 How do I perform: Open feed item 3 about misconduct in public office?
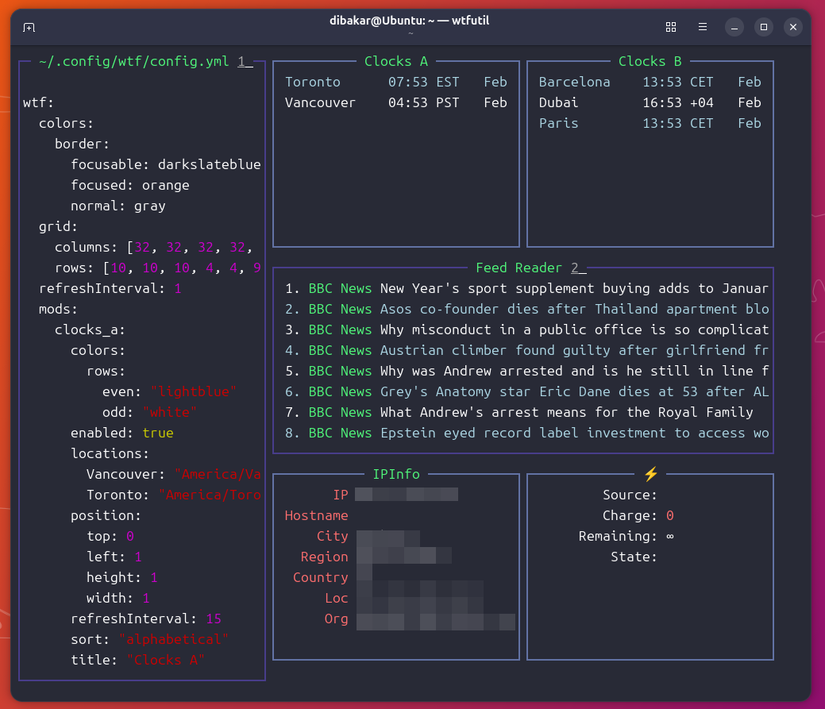[x=527, y=330]
